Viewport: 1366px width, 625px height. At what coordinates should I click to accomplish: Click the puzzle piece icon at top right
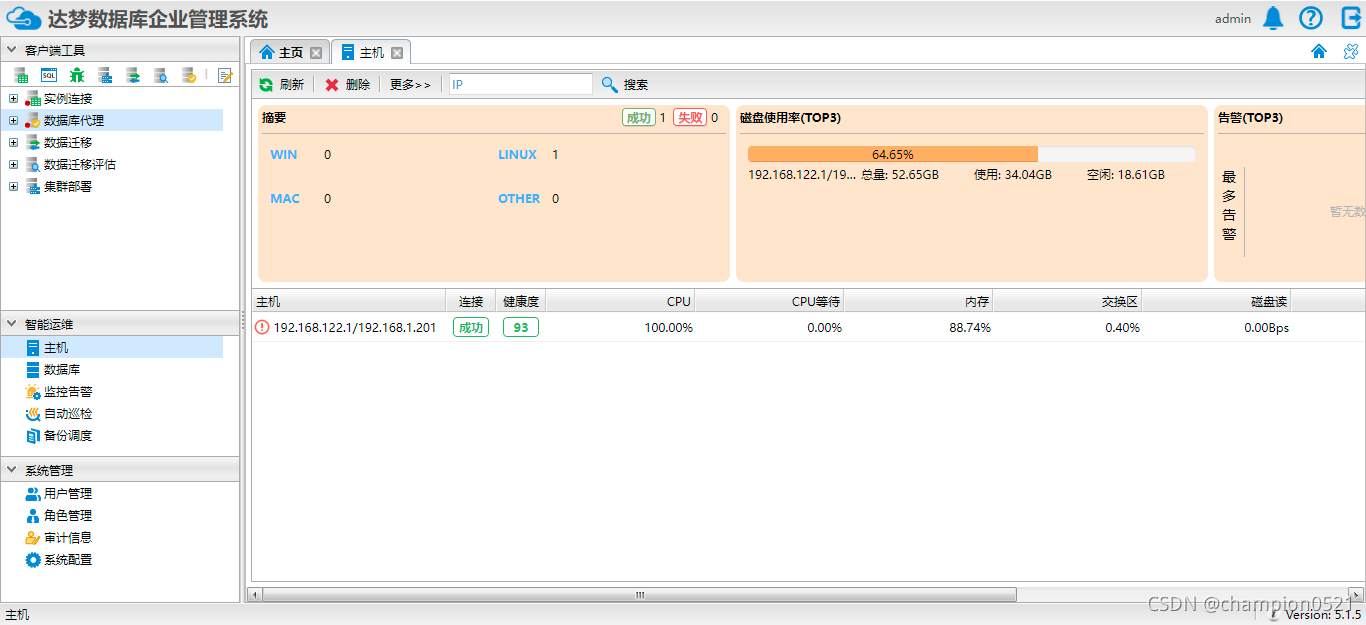click(1351, 52)
